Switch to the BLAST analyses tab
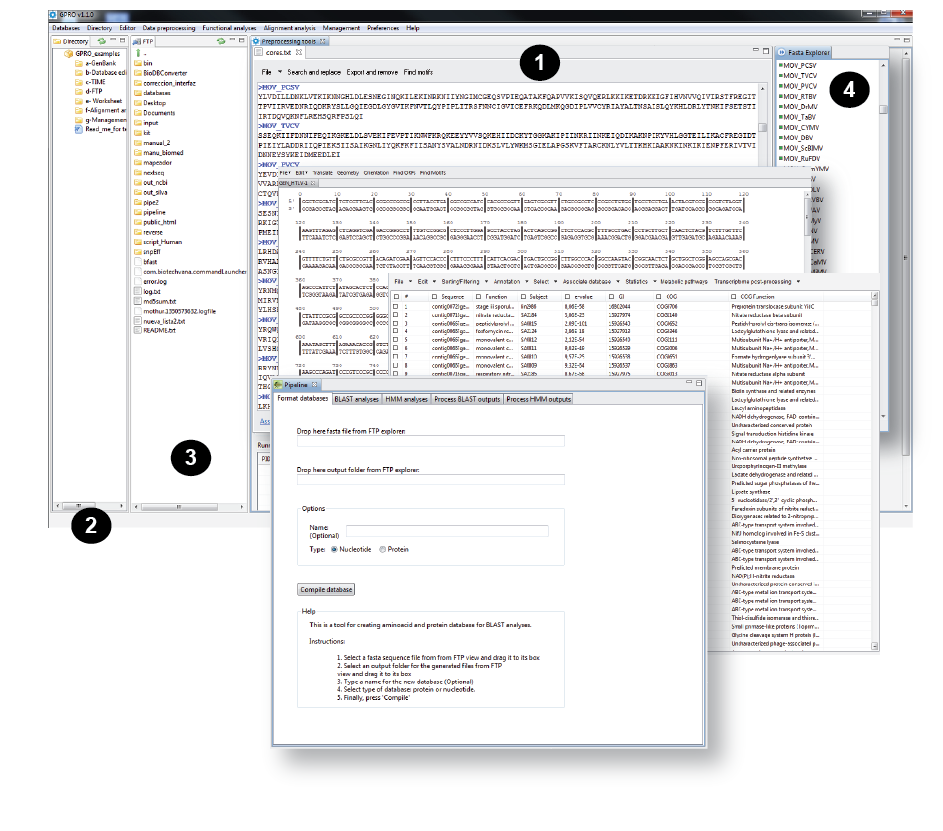This screenshot has height=831, width=943. click(x=356, y=400)
